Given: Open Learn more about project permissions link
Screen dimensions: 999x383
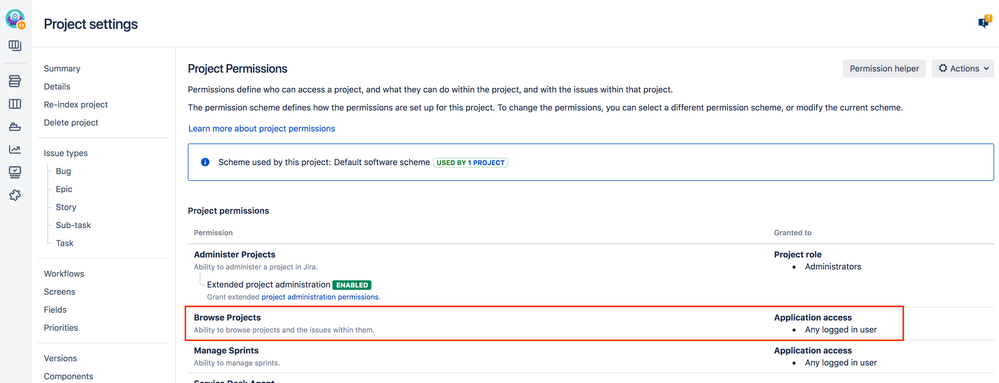Looking at the screenshot, I should pyautogui.click(x=261, y=129).
